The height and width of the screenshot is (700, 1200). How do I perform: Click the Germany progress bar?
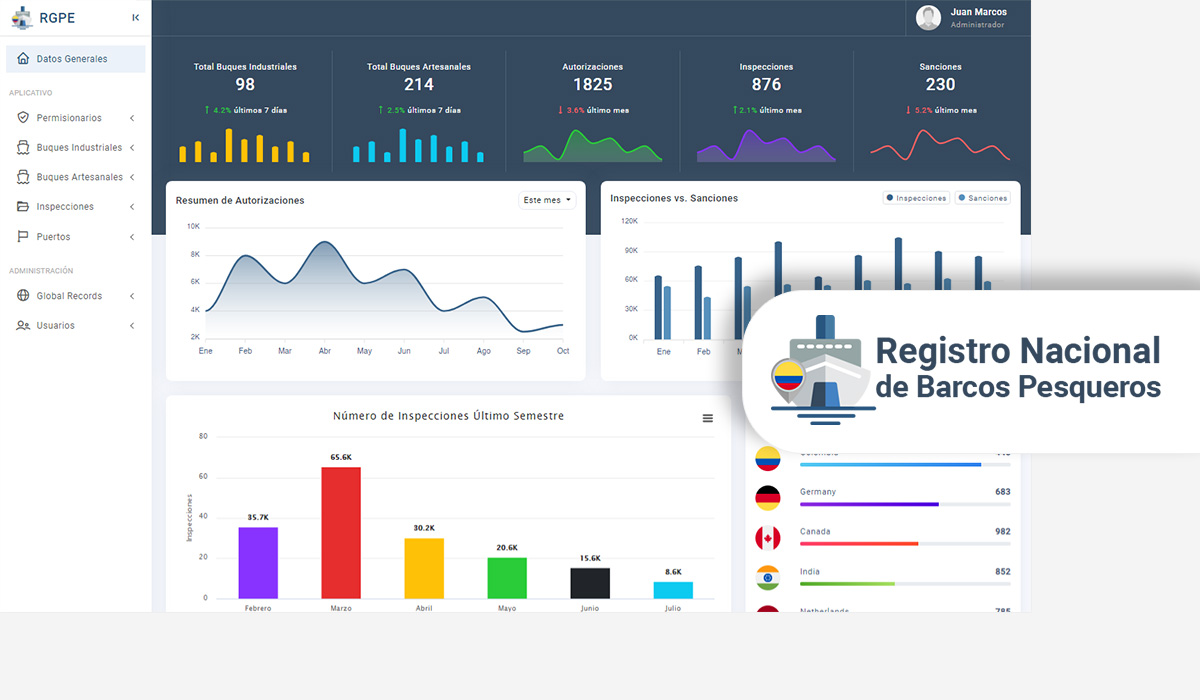pyautogui.click(x=904, y=504)
